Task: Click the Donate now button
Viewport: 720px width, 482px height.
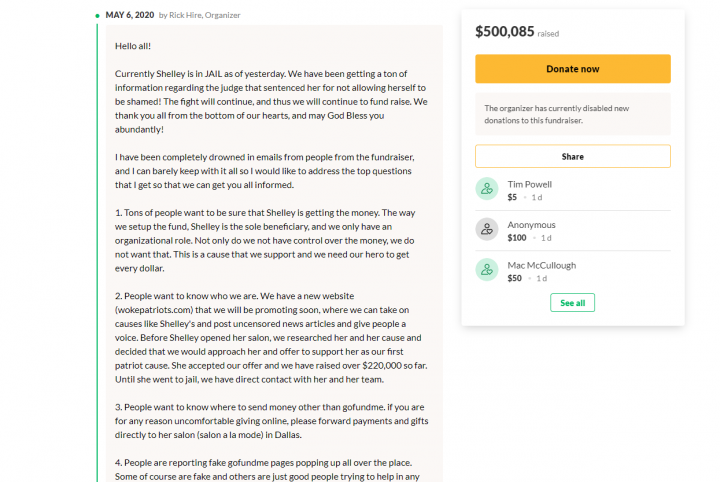Action: pyautogui.click(x=573, y=69)
